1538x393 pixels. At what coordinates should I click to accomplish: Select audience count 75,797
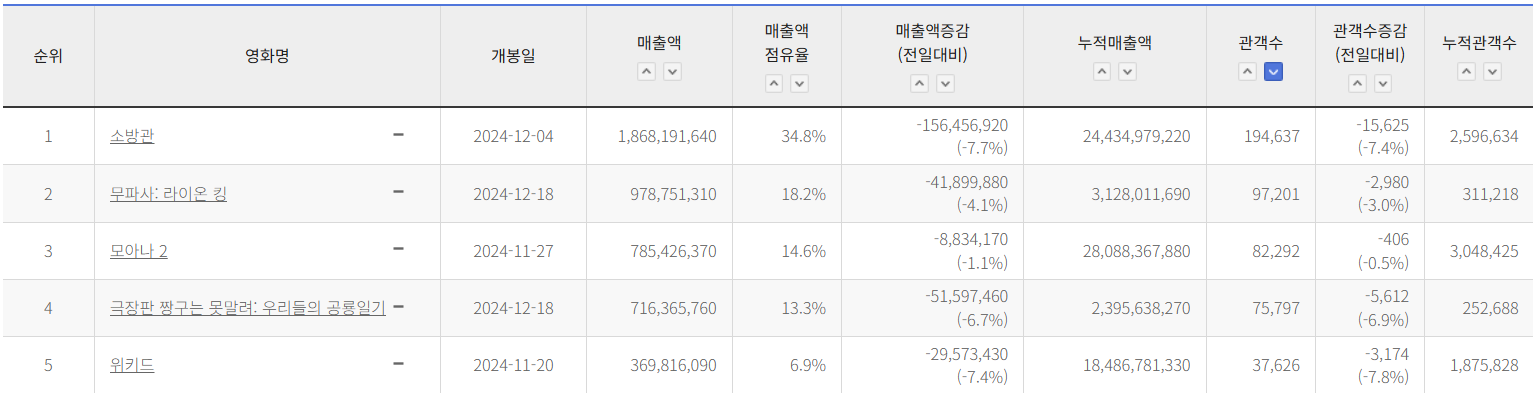pos(1276,309)
